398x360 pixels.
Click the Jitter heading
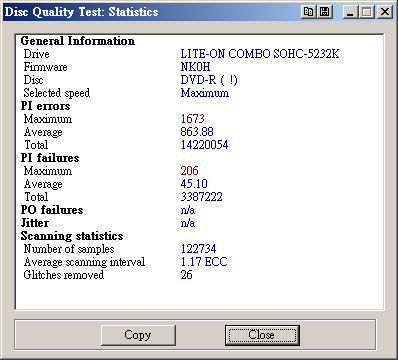(x=35, y=223)
